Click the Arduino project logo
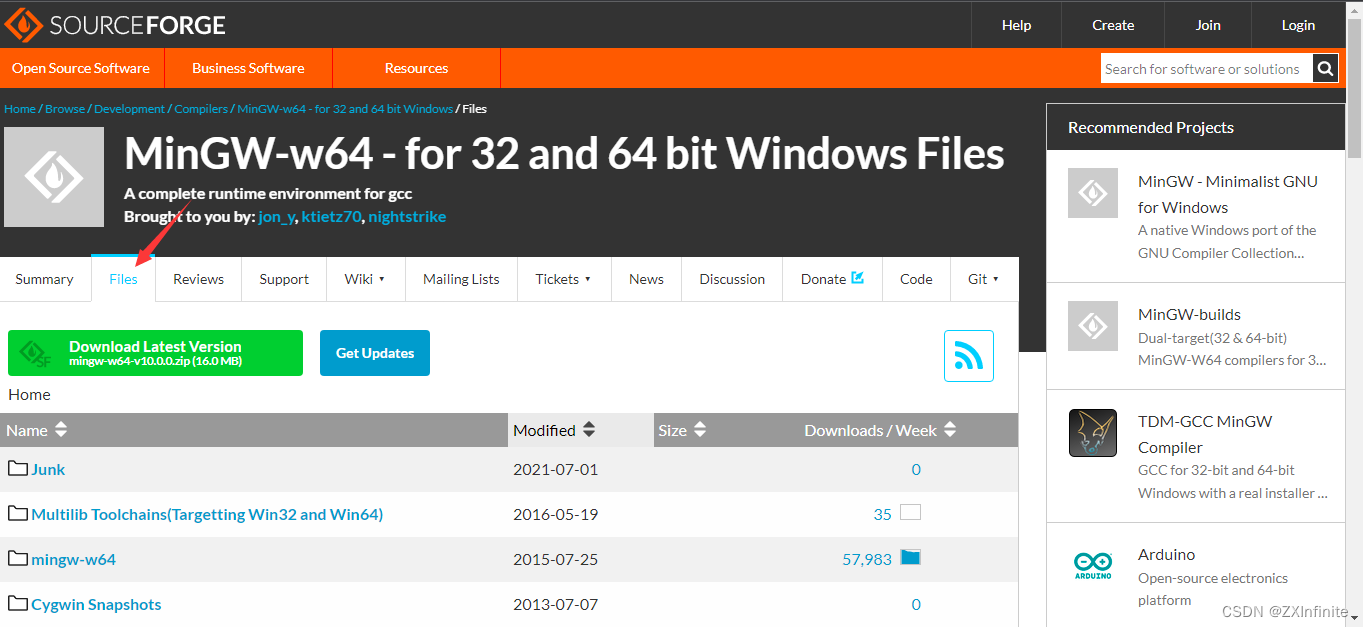Viewport: 1363px width, 627px height. pos(1093,566)
